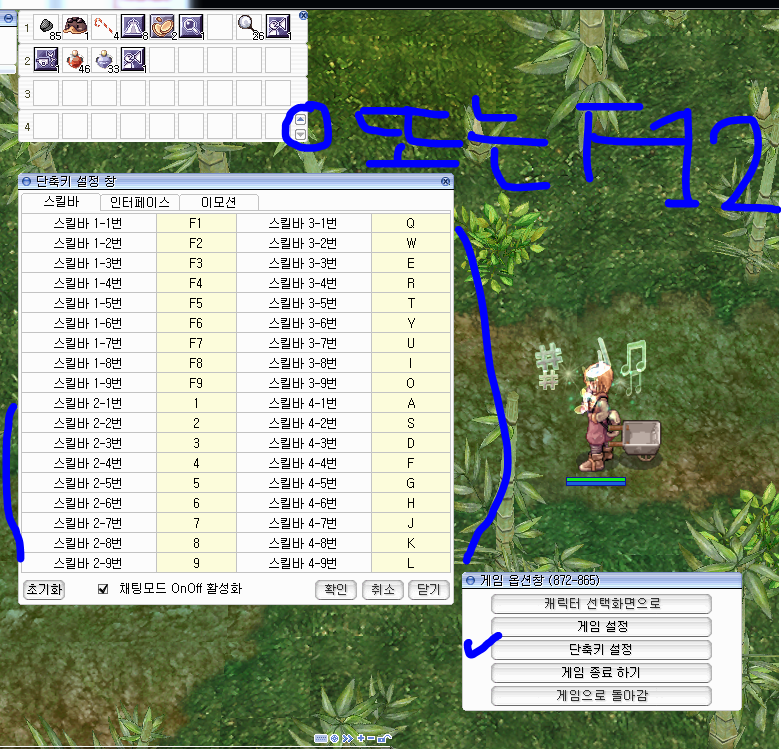Image resolution: width=781 pixels, height=749 pixels.
Task: Click the 취소 cancel button
Action: pyautogui.click(x=383, y=590)
